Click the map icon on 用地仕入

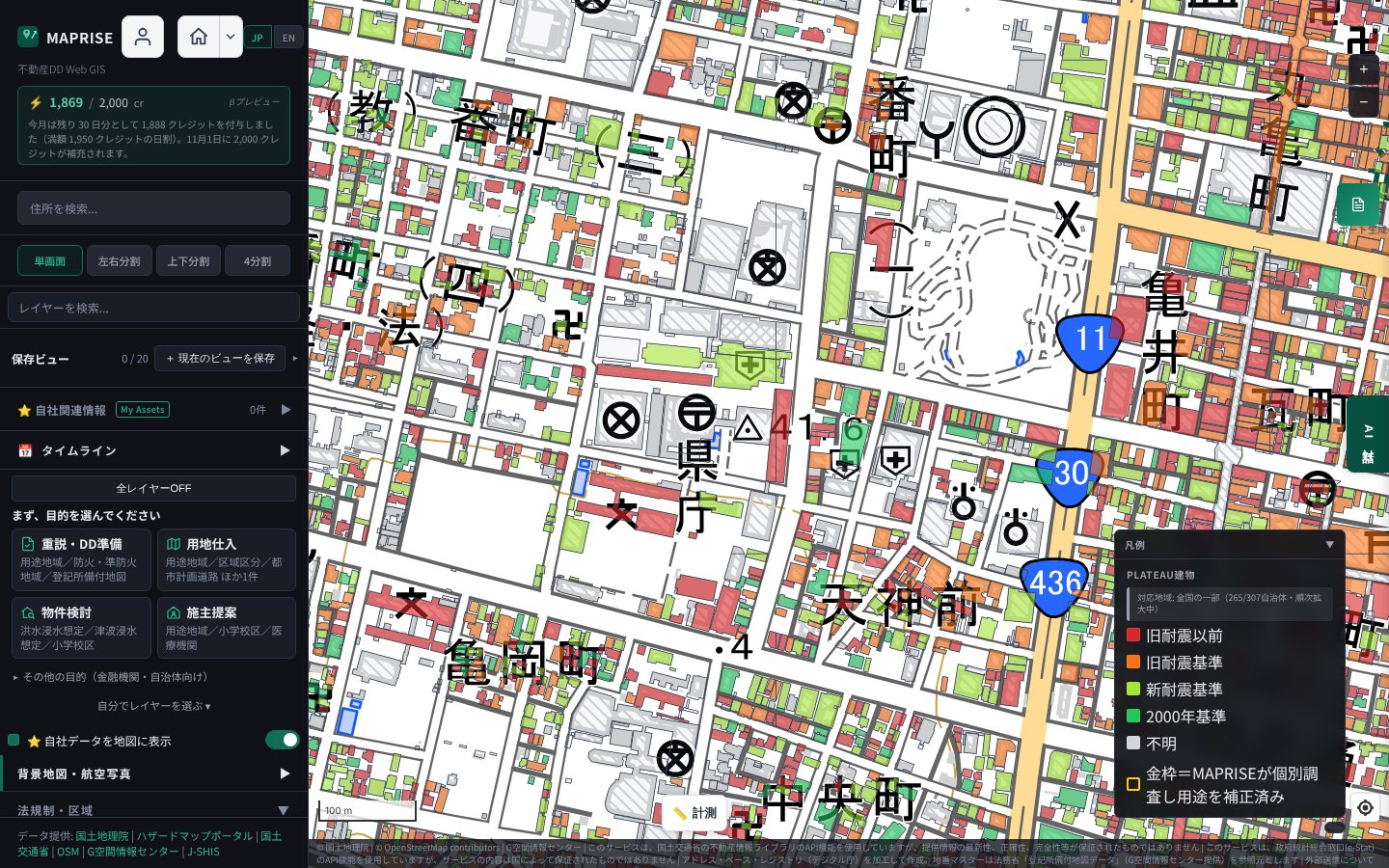coord(174,544)
